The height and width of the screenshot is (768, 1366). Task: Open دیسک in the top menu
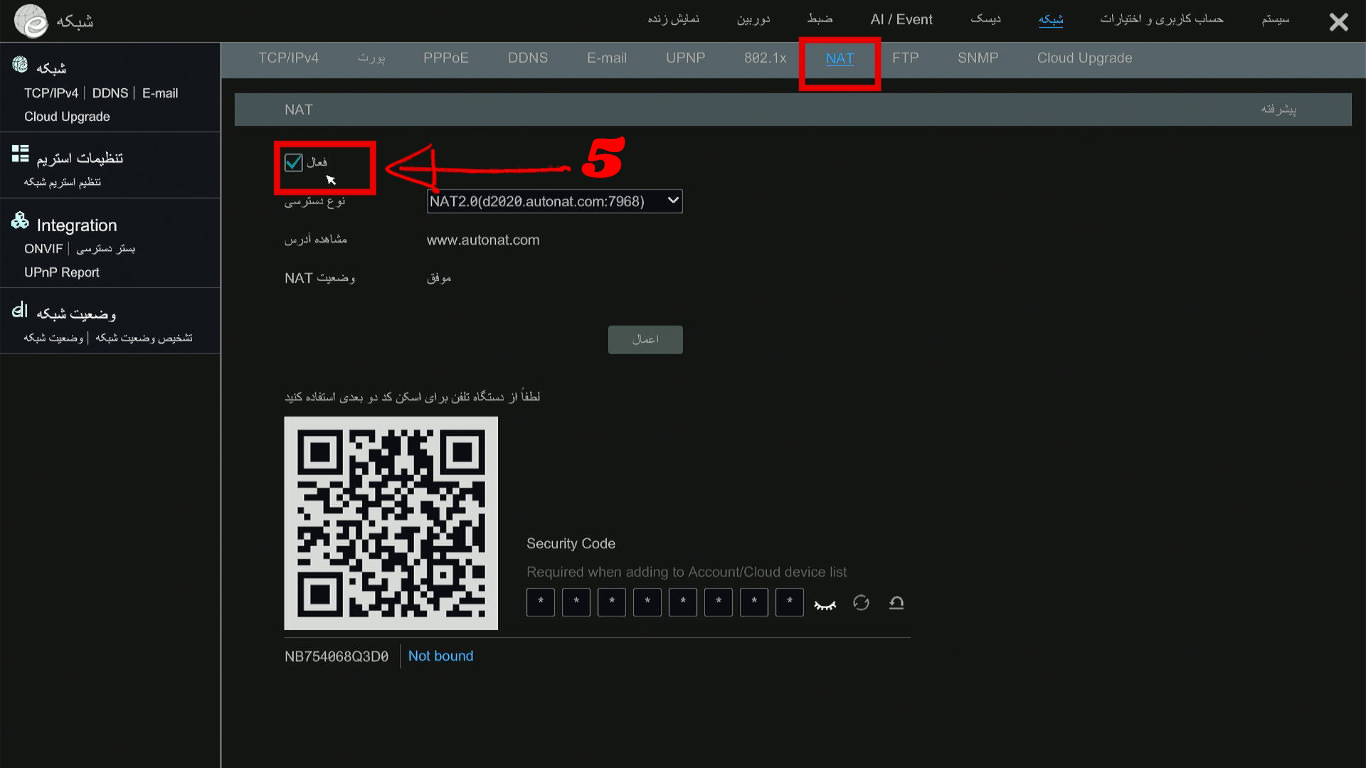[x=986, y=19]
